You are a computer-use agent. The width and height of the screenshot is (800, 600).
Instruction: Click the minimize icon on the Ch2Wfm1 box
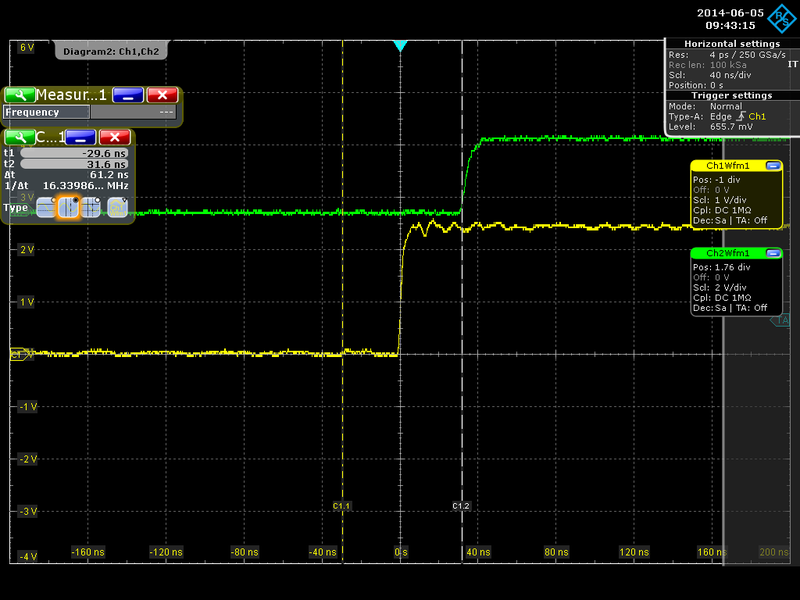[x=773, y=253]
